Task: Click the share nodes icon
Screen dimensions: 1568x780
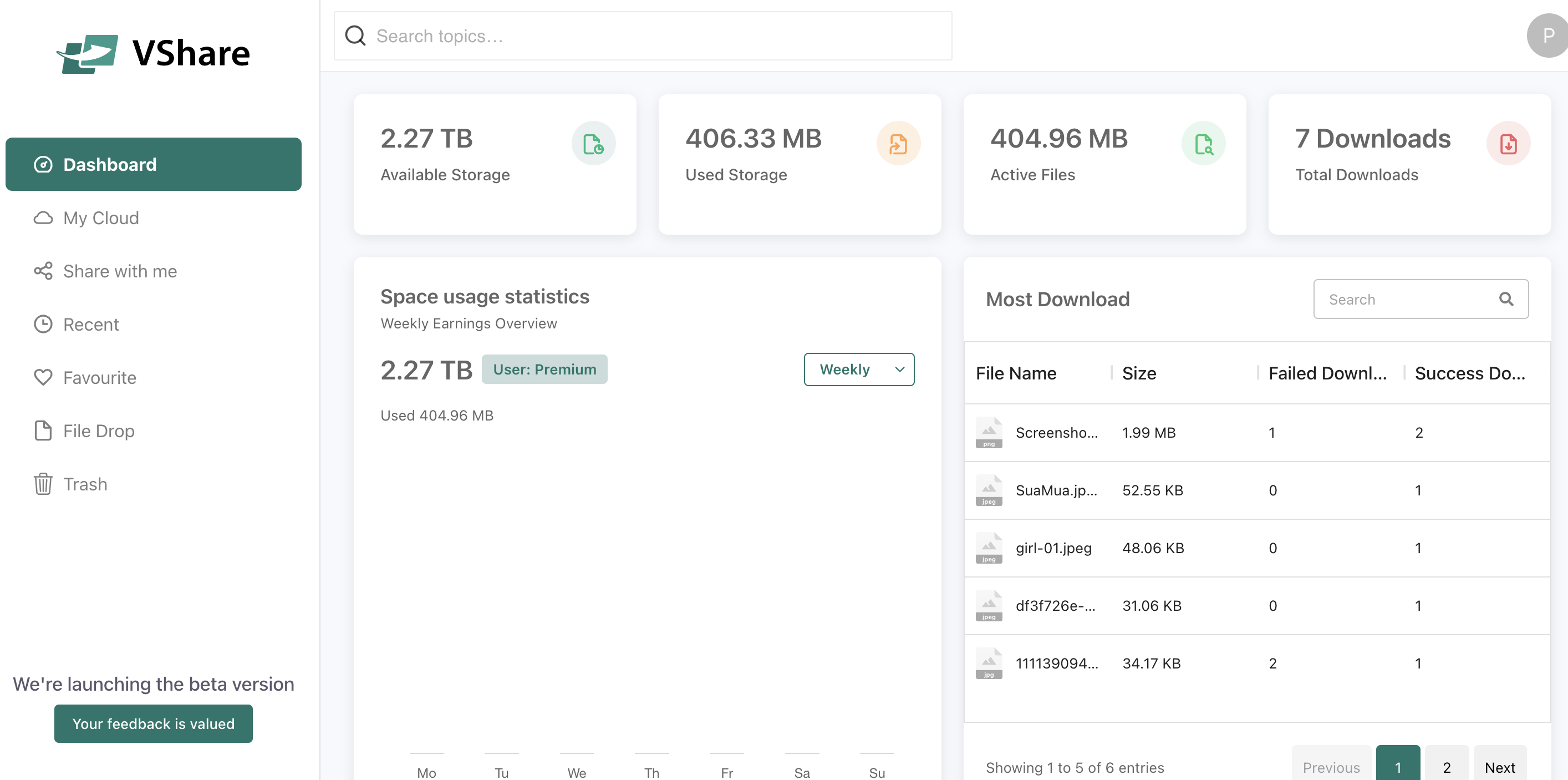Action: (x=43, y=271)
